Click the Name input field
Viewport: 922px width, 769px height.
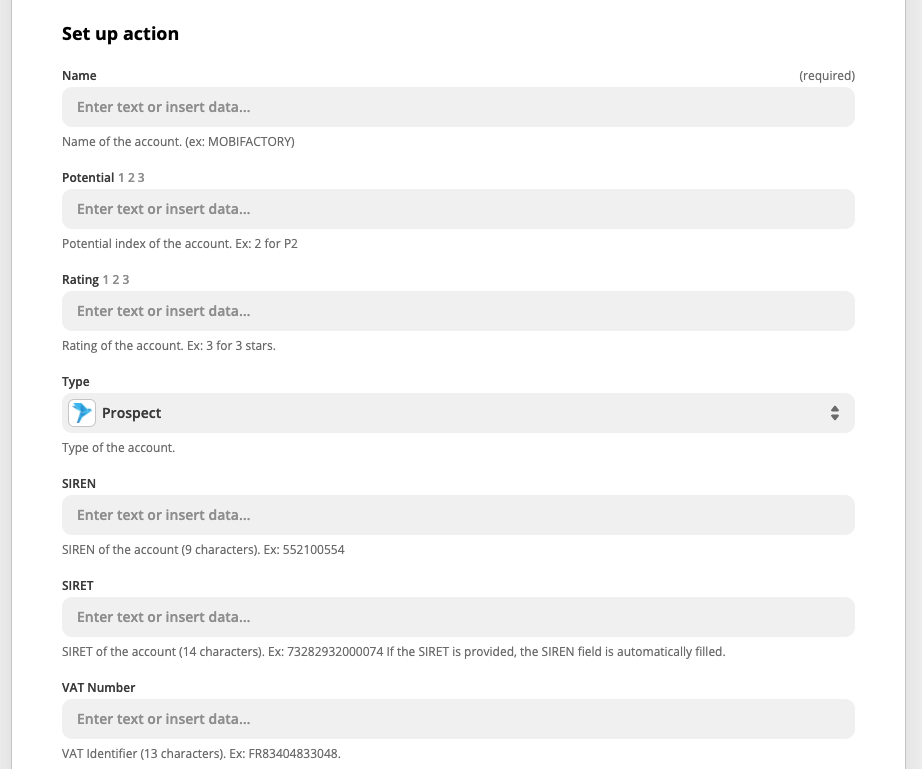tap(458, 107)
